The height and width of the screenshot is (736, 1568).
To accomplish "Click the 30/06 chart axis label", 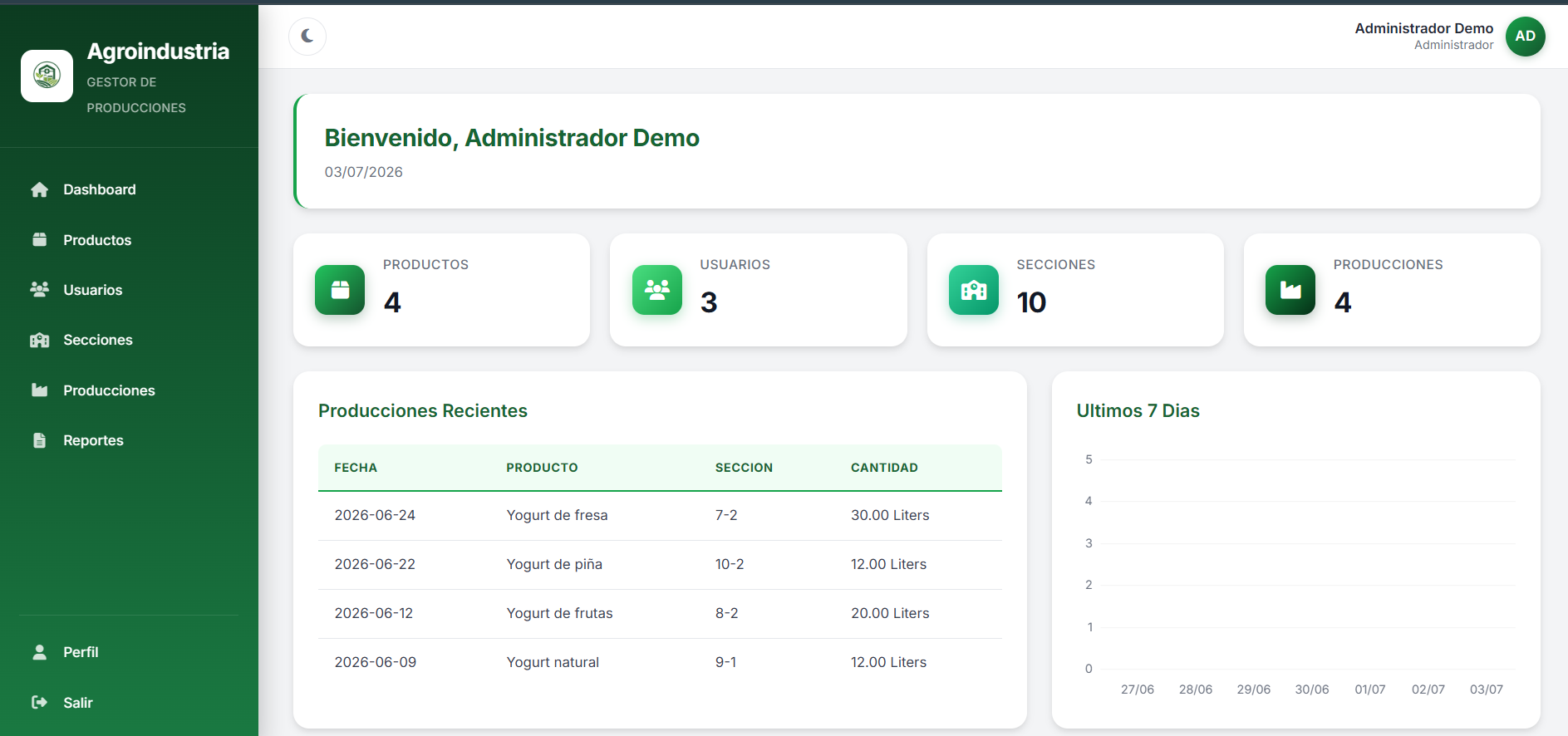I will click(x=1311, y=689).
